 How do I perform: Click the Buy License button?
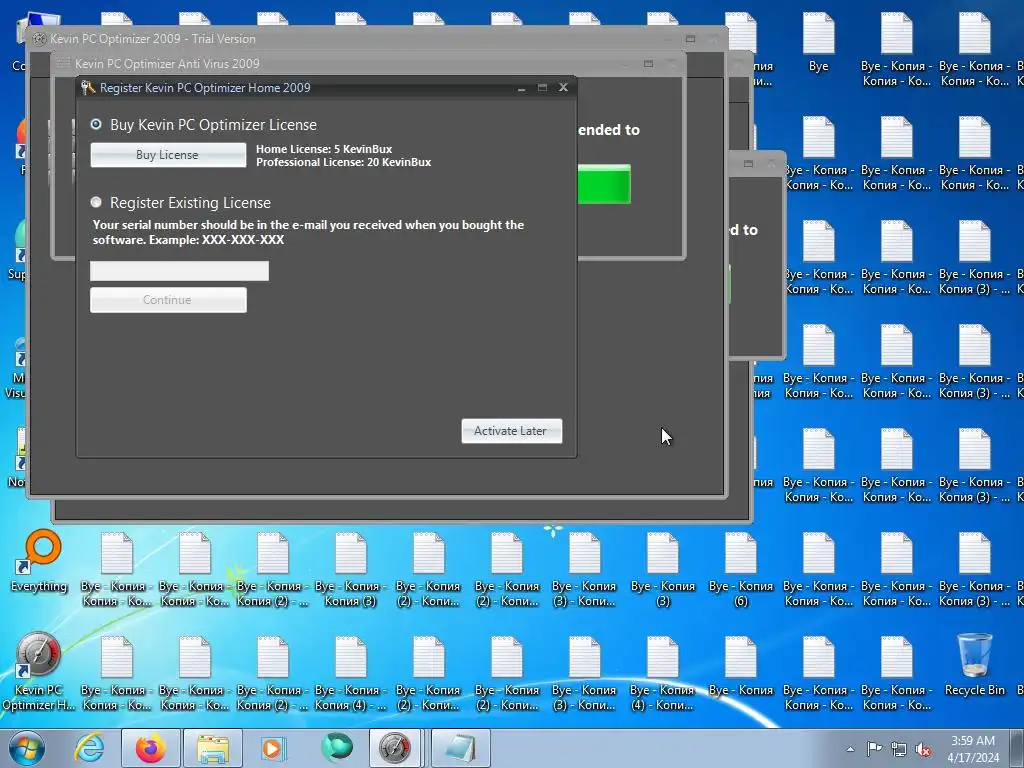click(168, 155)
